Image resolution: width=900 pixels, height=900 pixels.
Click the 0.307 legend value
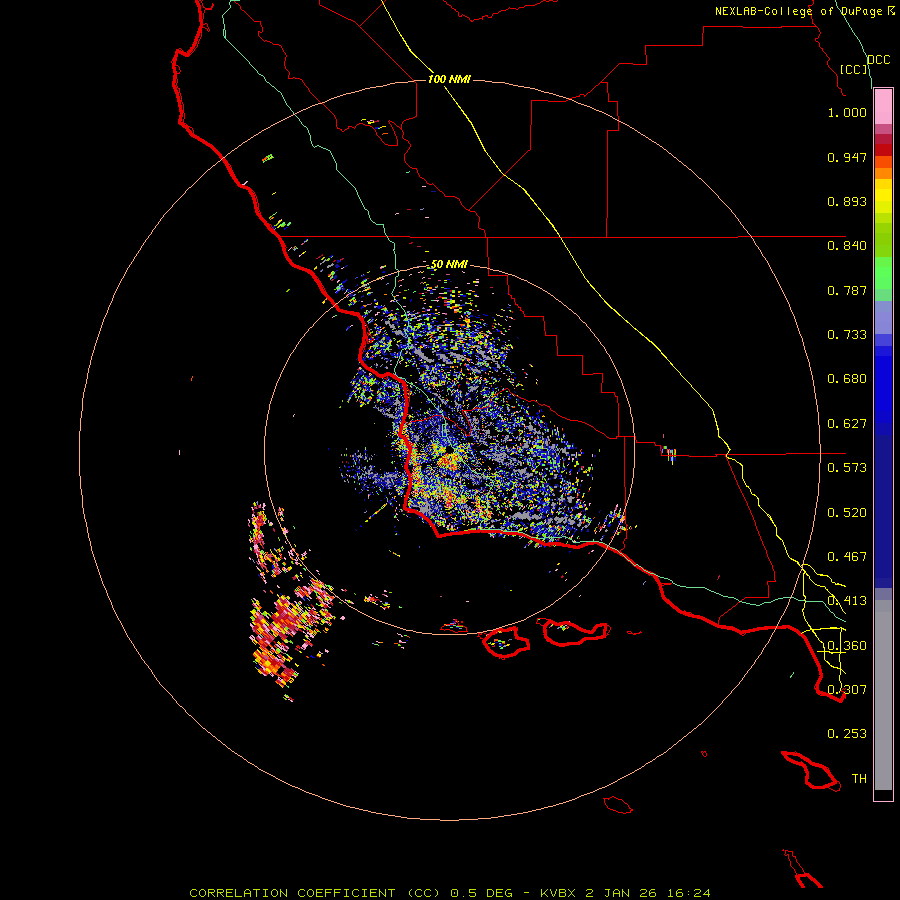pyautogui.click(x=847, y=690)
